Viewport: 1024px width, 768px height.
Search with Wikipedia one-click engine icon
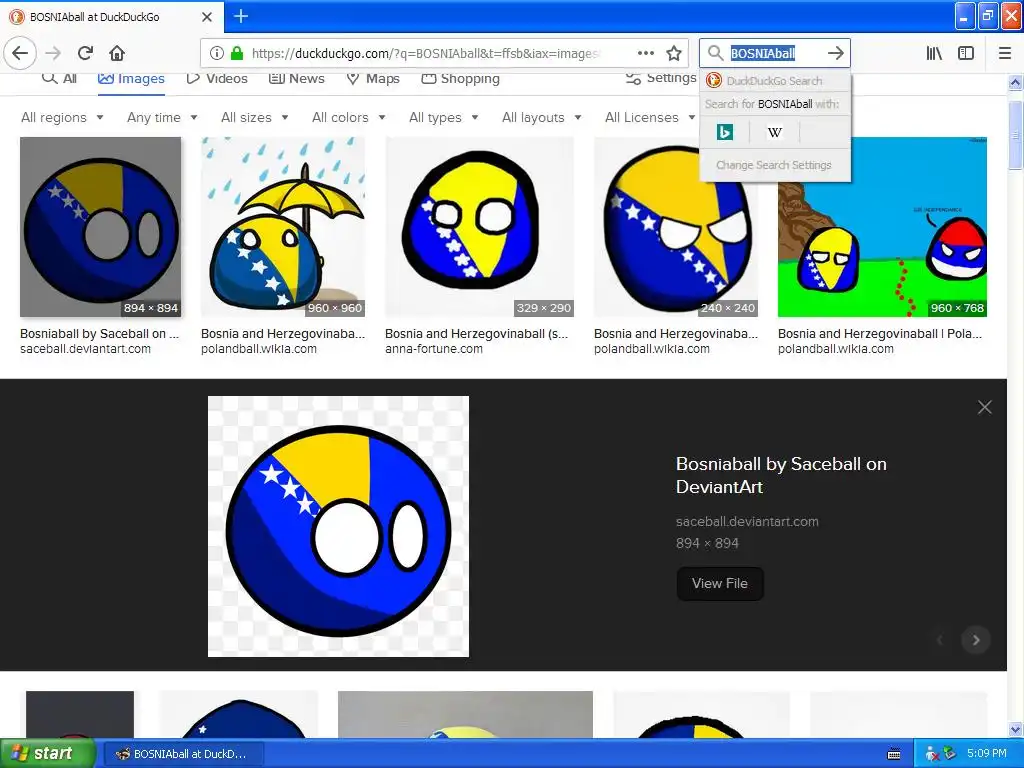click(x=775, y=132)
